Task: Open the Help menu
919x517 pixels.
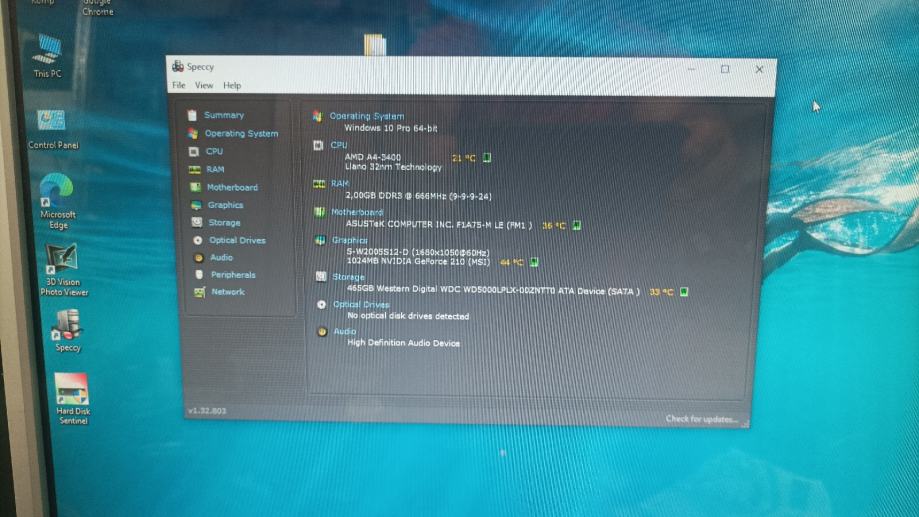Action: 232,86
